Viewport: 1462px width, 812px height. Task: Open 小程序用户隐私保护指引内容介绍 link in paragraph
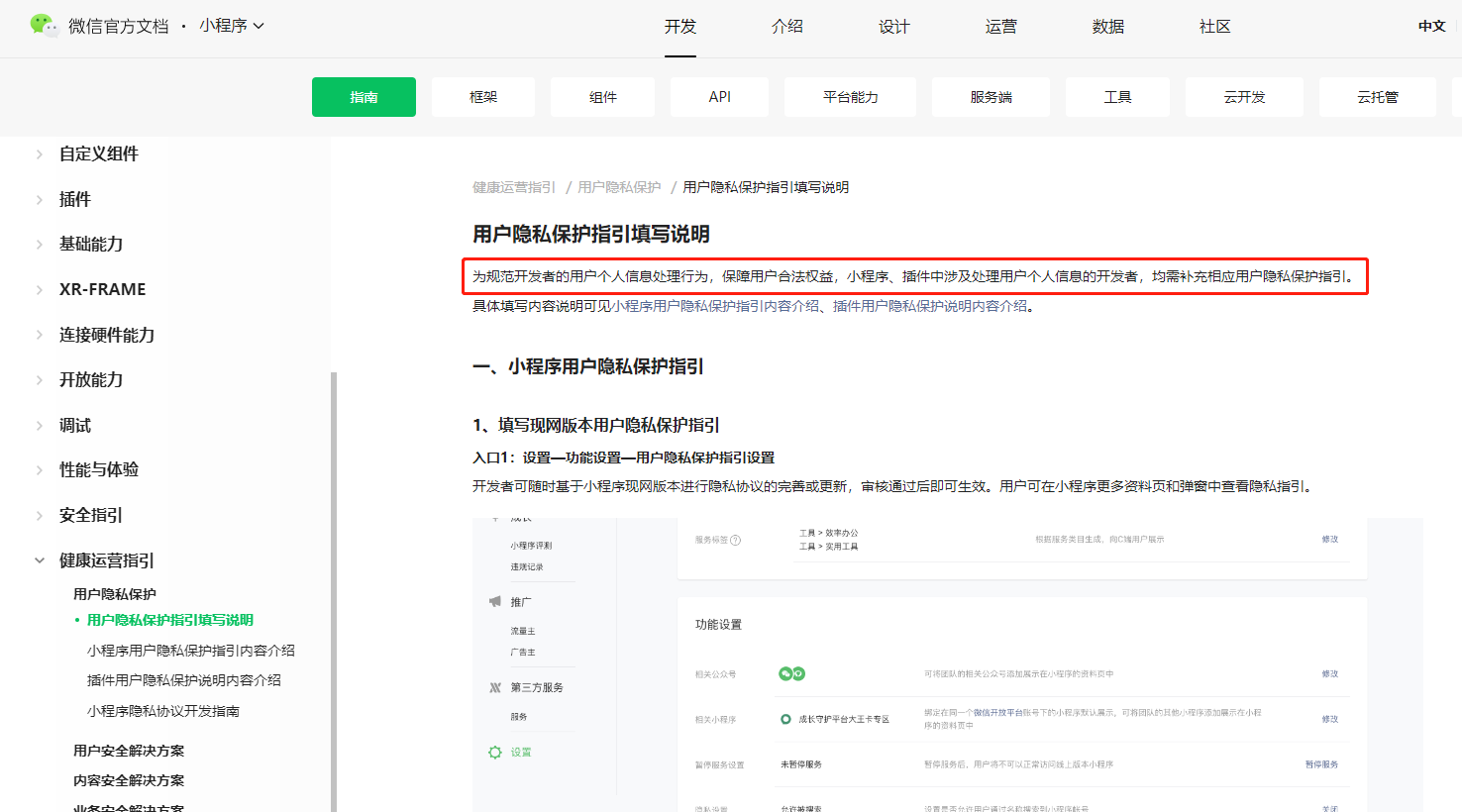click(x=715, y=306)
